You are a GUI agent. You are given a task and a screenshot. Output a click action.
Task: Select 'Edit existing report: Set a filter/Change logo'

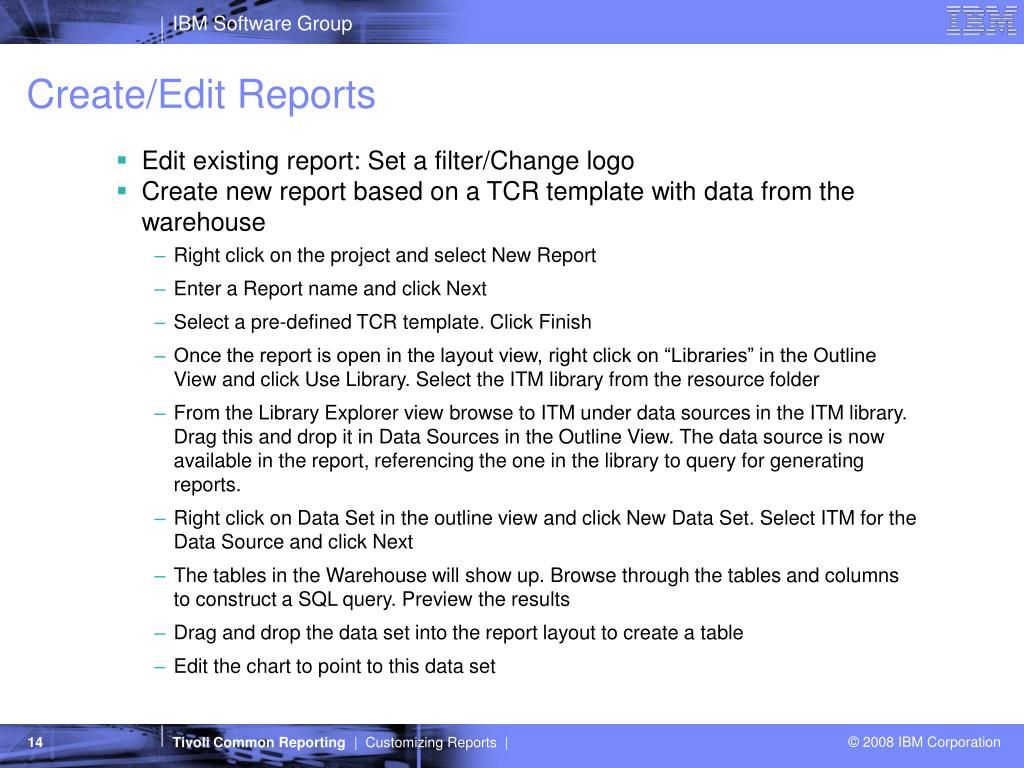coord(388,161)
